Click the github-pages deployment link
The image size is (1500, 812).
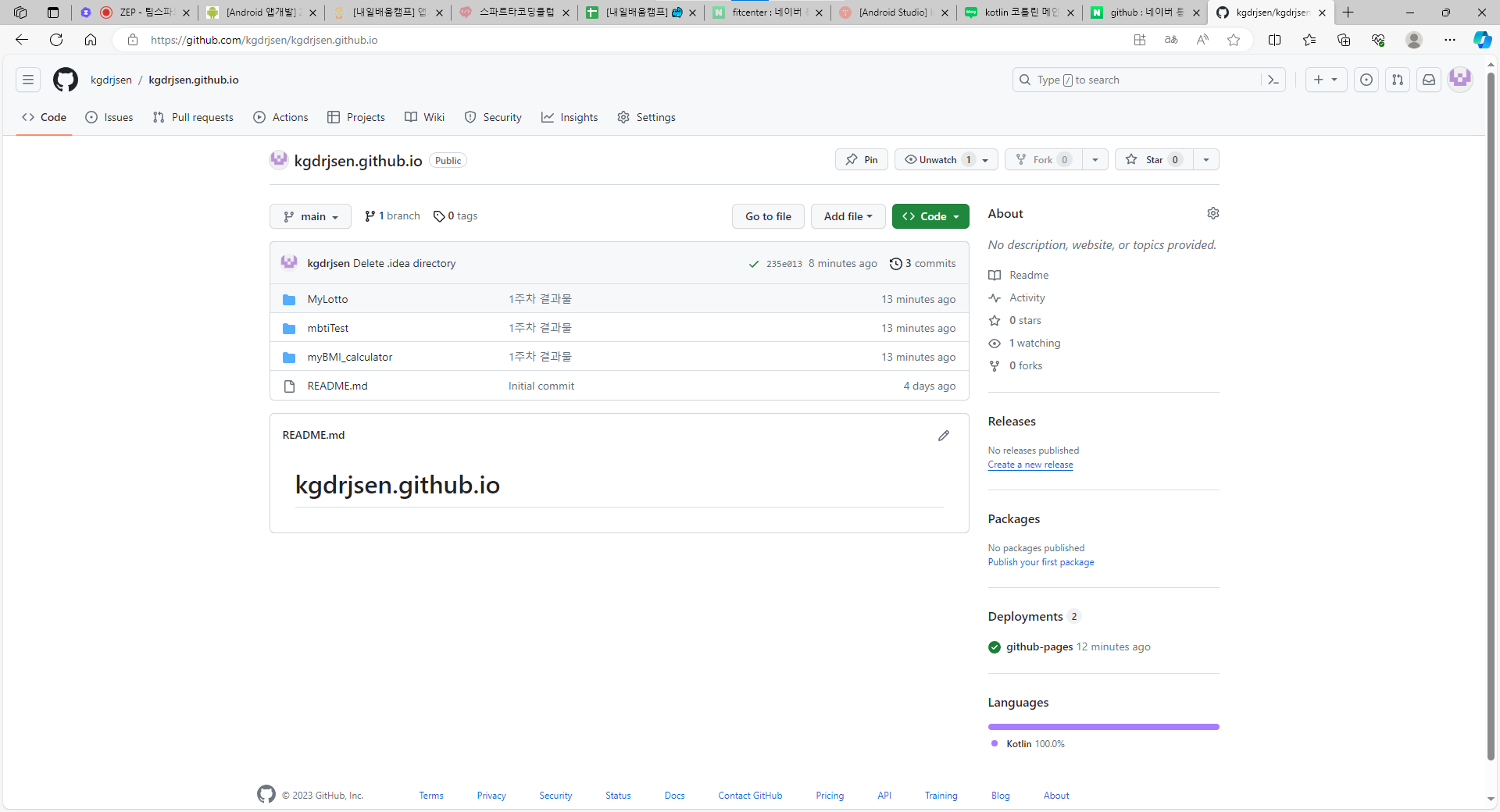[1039, 646]
